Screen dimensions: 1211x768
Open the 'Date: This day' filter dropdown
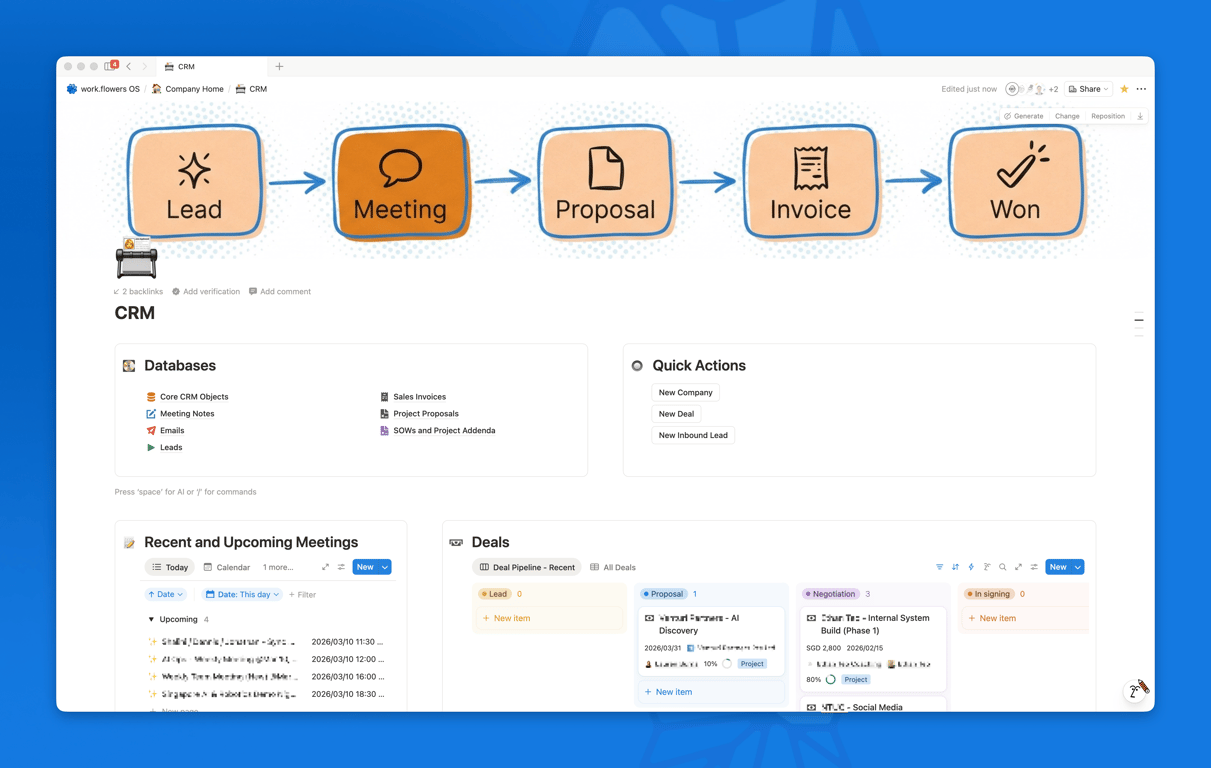click(x=242, y=594)
